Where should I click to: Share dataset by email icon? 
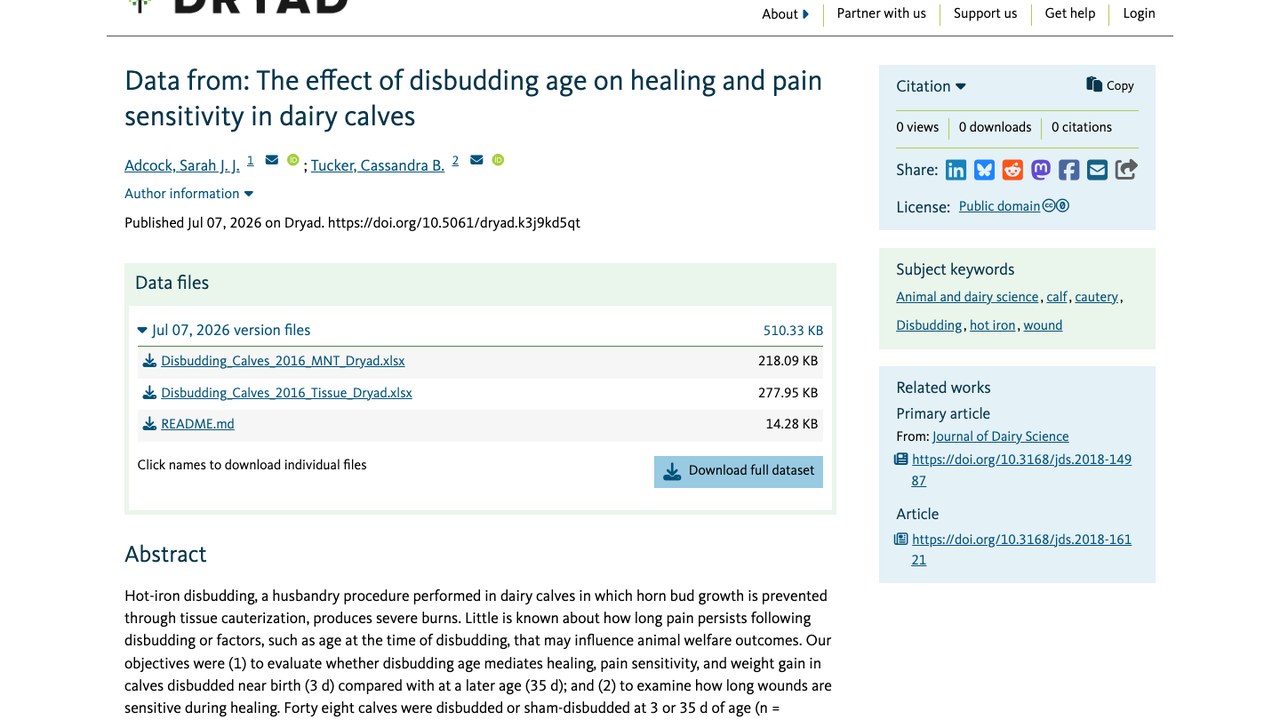pos(1097,170)
